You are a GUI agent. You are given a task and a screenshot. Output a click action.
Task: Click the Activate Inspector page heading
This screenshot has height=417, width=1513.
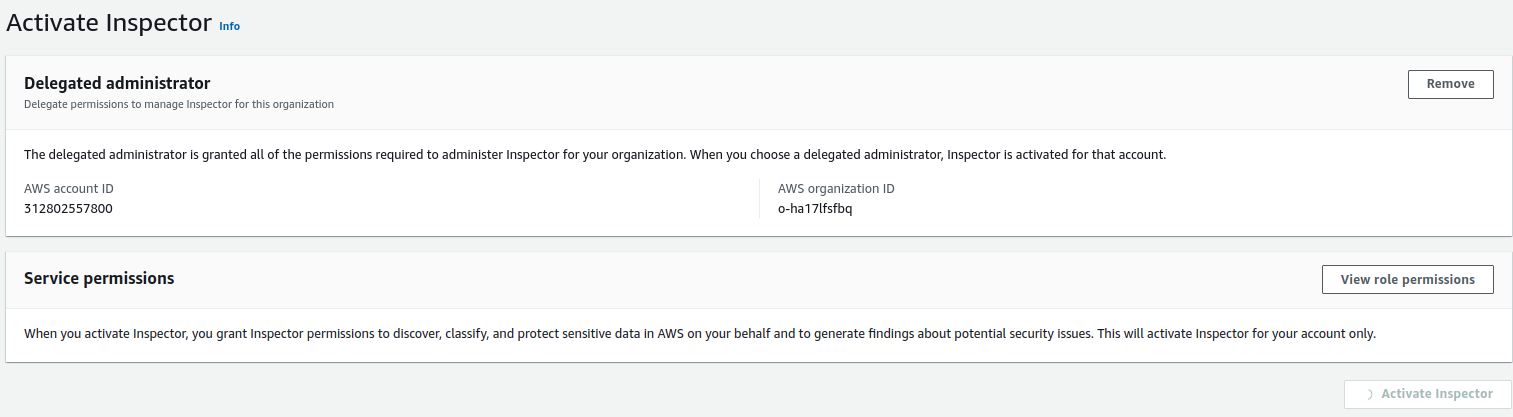point(109,23)
